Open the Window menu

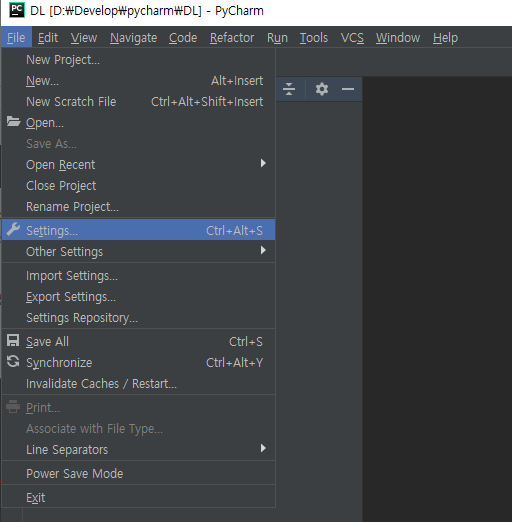(x=398, y=38)
